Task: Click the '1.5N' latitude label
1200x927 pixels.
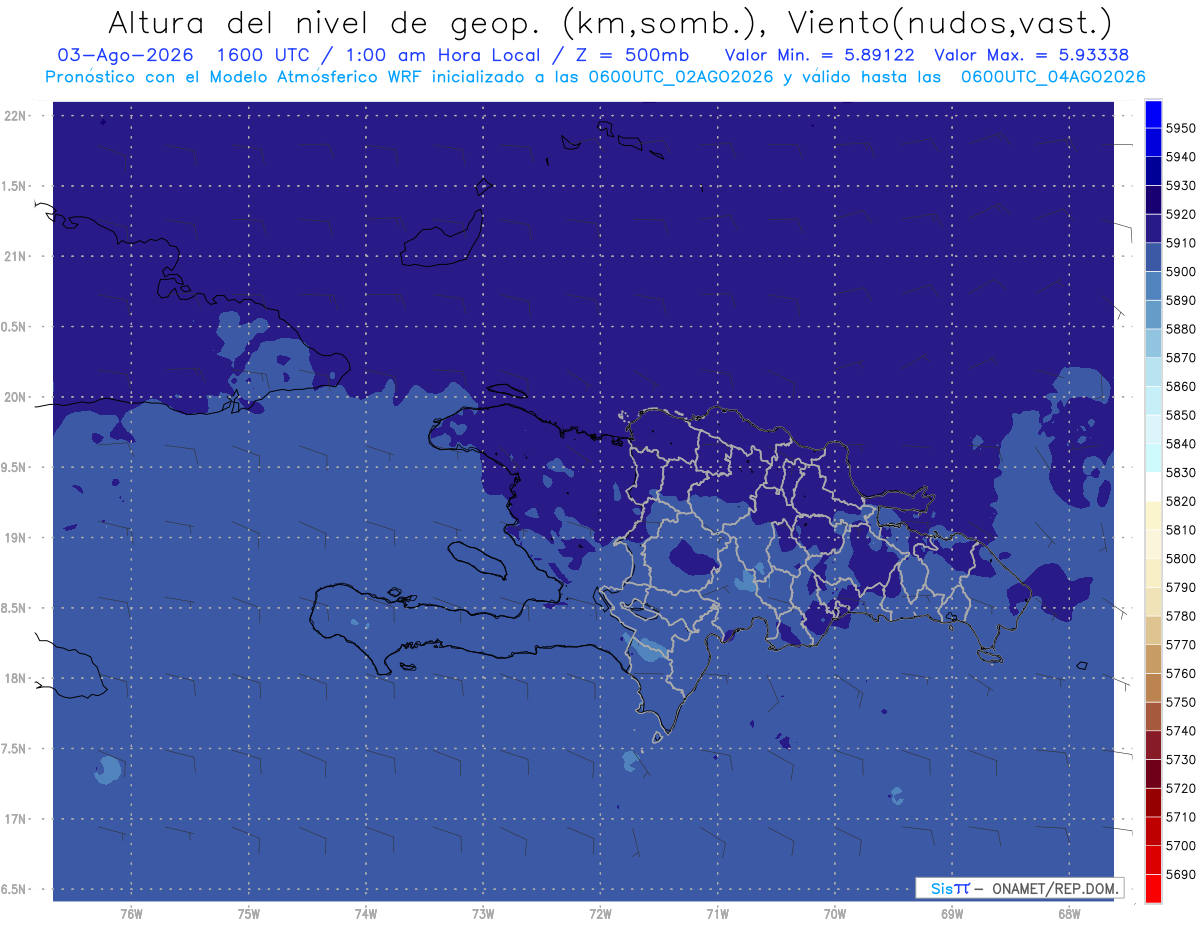Action: [16, 187]
